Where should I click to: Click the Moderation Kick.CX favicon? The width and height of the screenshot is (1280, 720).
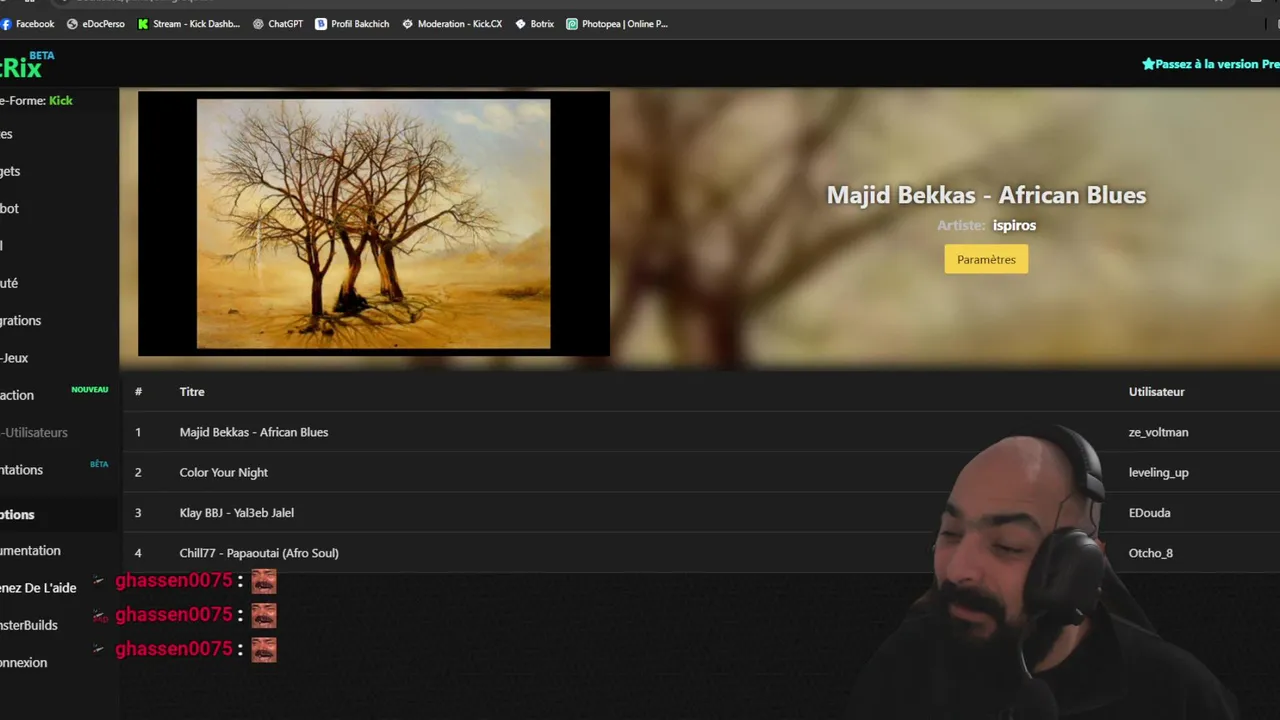(408, 24)
